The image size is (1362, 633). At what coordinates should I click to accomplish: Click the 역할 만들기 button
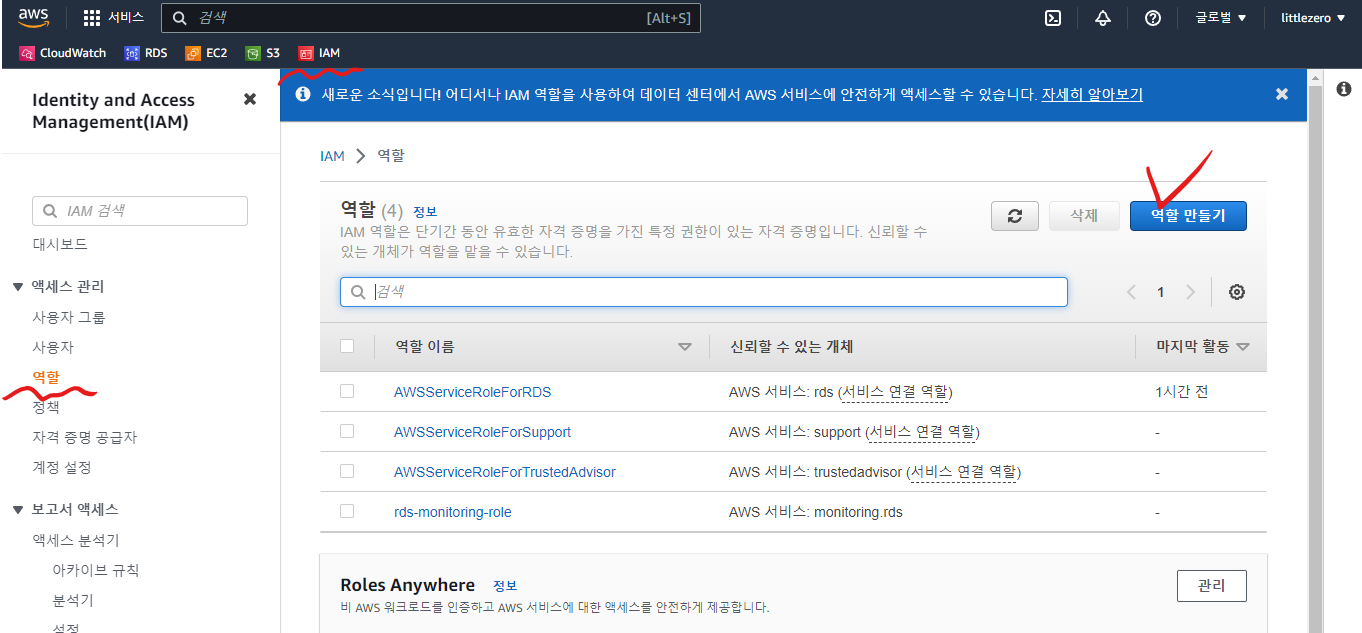click(1188, 216)
